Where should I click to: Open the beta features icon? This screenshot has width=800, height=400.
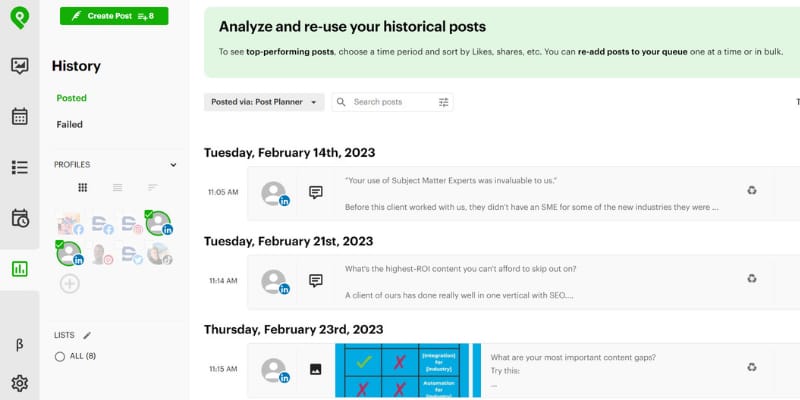pos(19,345)
